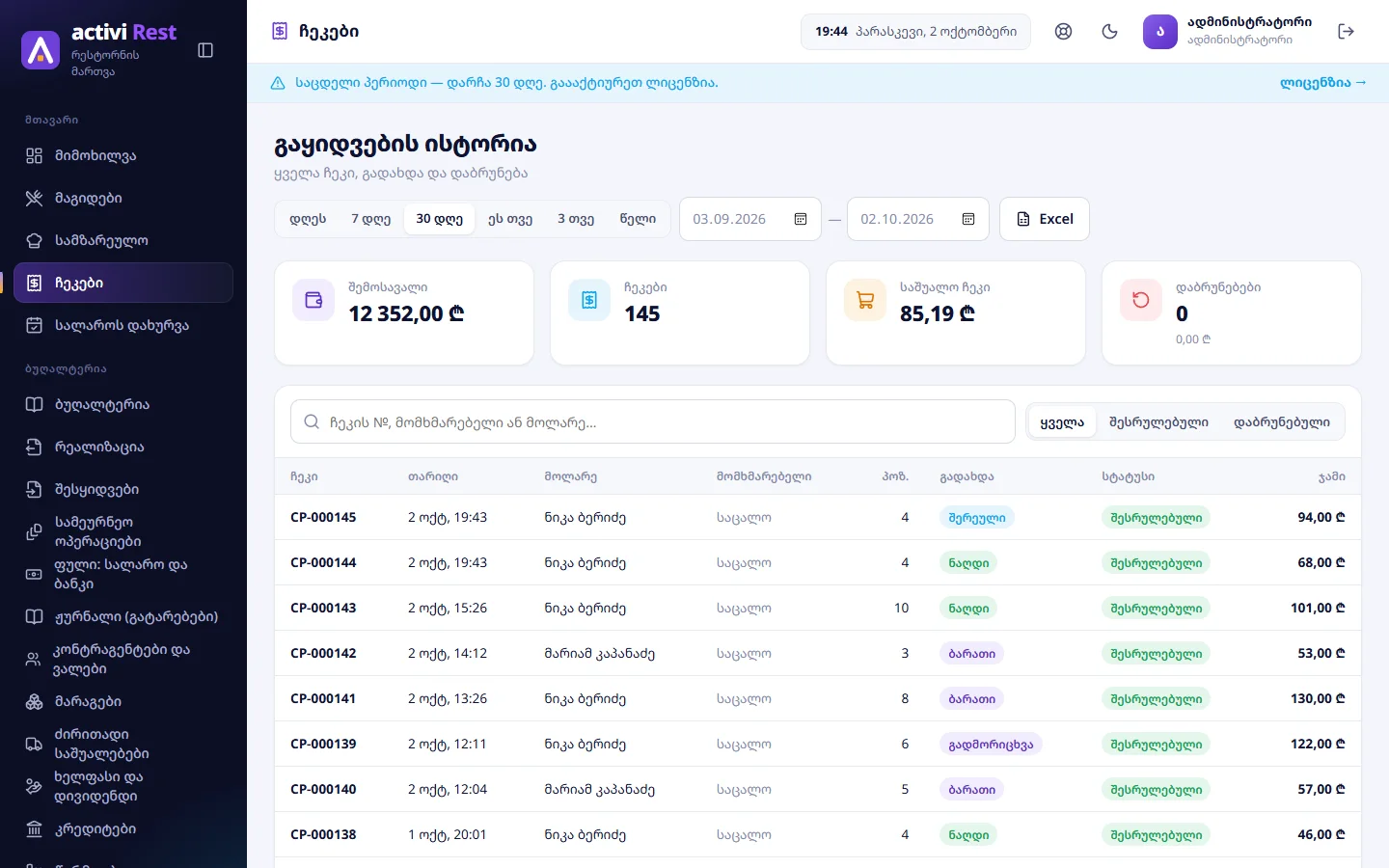1389x868 pixels.
Task: Click the საშუალო ჩეკი cart icon
Action: point(865,300)
